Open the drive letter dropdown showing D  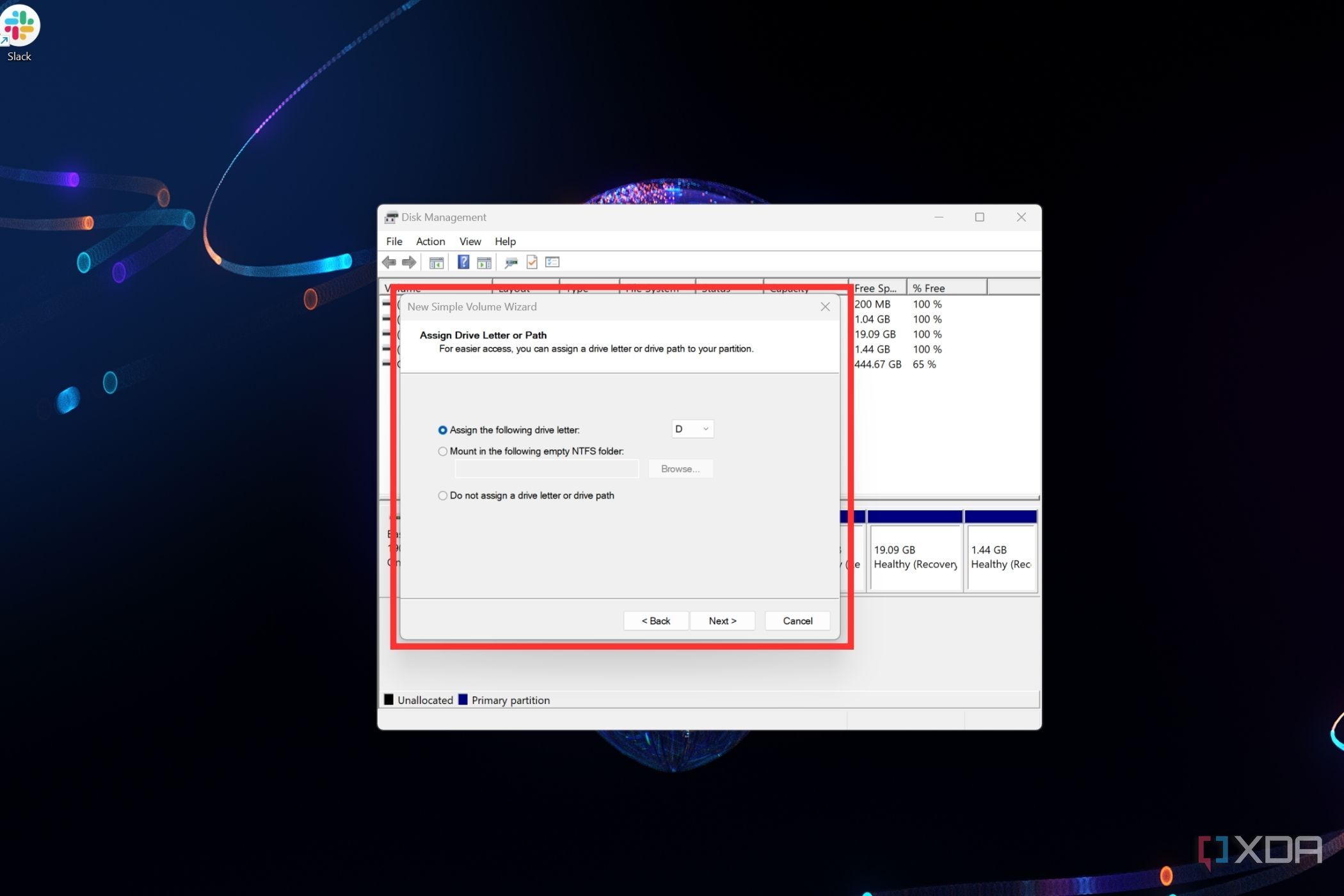692,429
